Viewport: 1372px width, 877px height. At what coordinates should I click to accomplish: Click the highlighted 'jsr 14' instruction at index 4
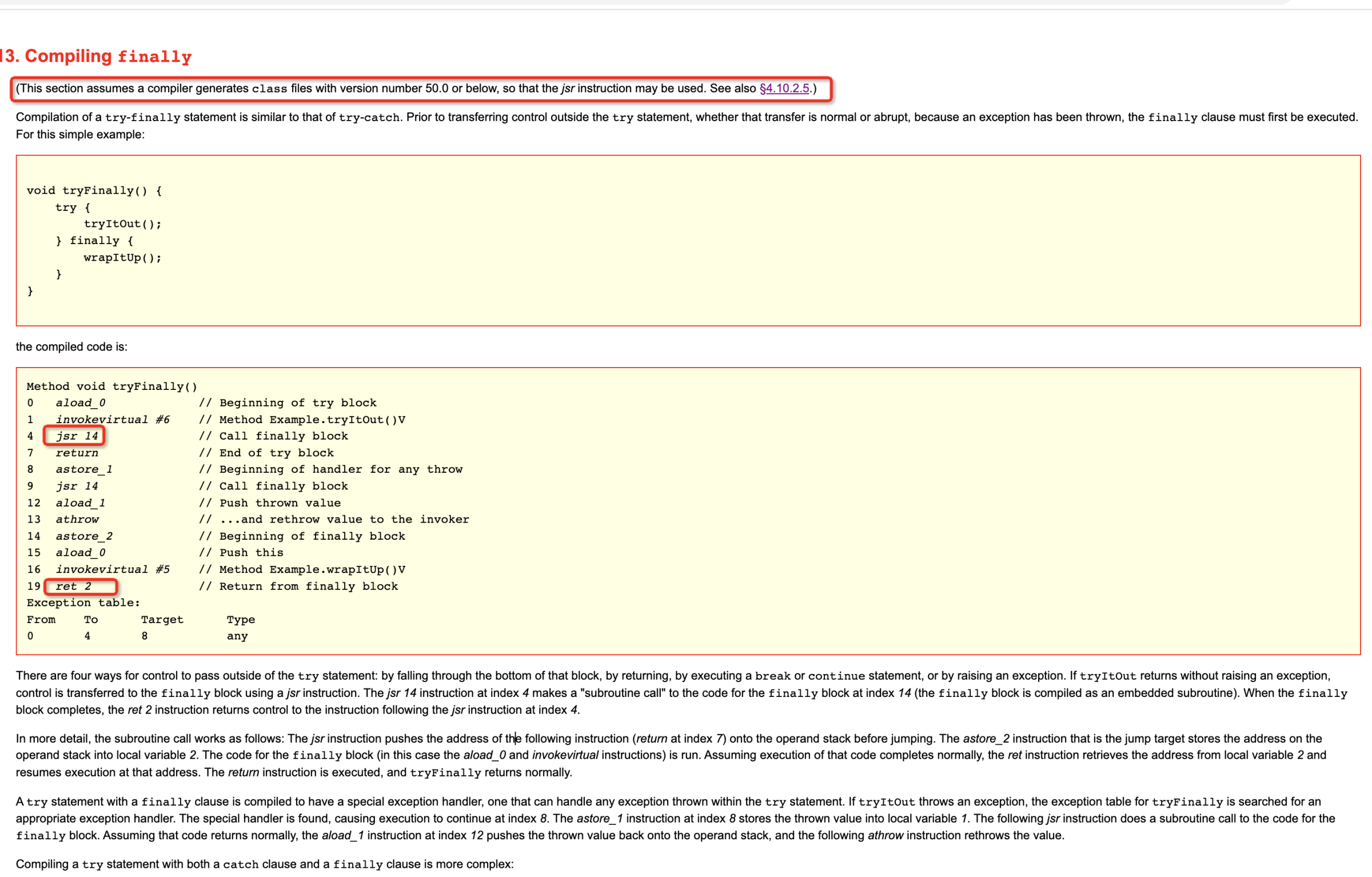77,436
